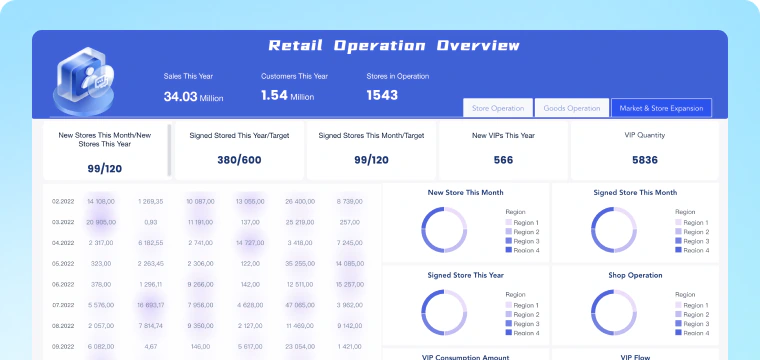760x360 pixels.
Task: Select the 03.2022 table row label
Action: 63,222
